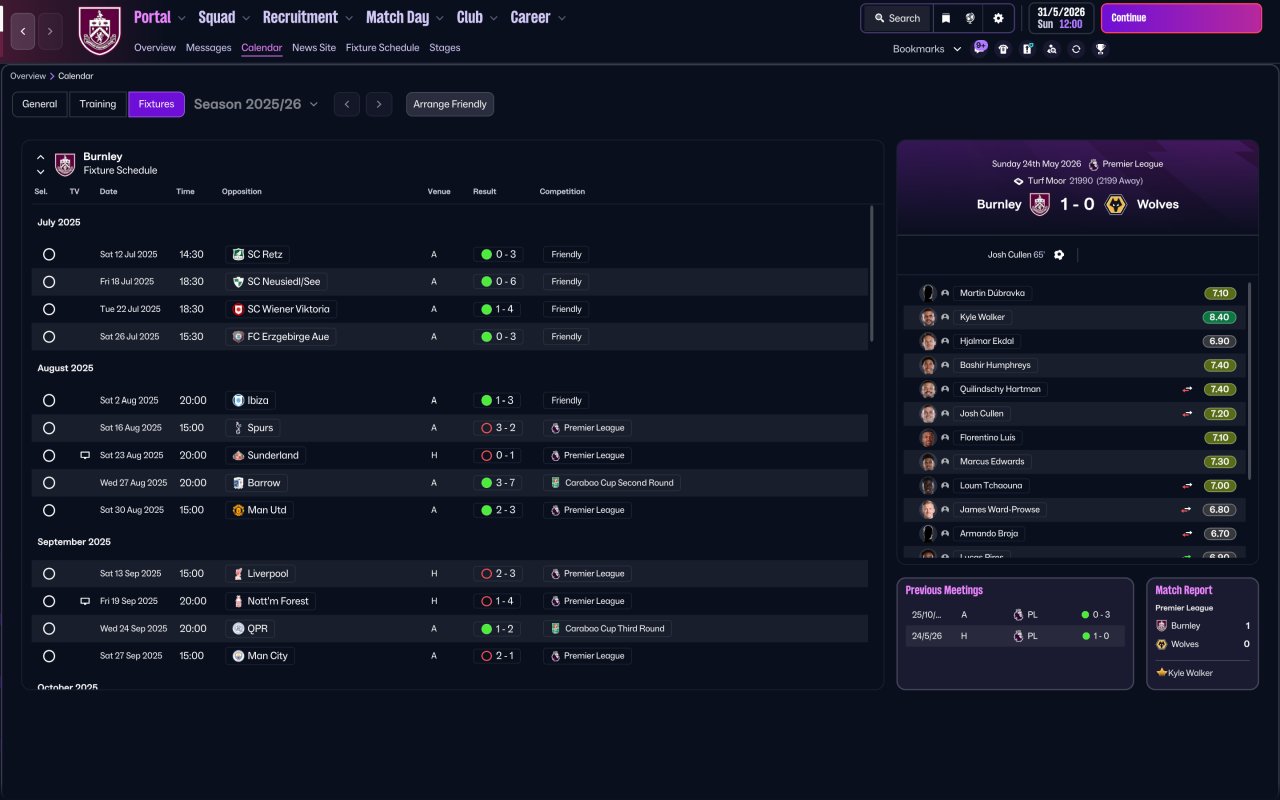Click the globe icon in the top bar

pyautogui.click(x=970, y=18)
